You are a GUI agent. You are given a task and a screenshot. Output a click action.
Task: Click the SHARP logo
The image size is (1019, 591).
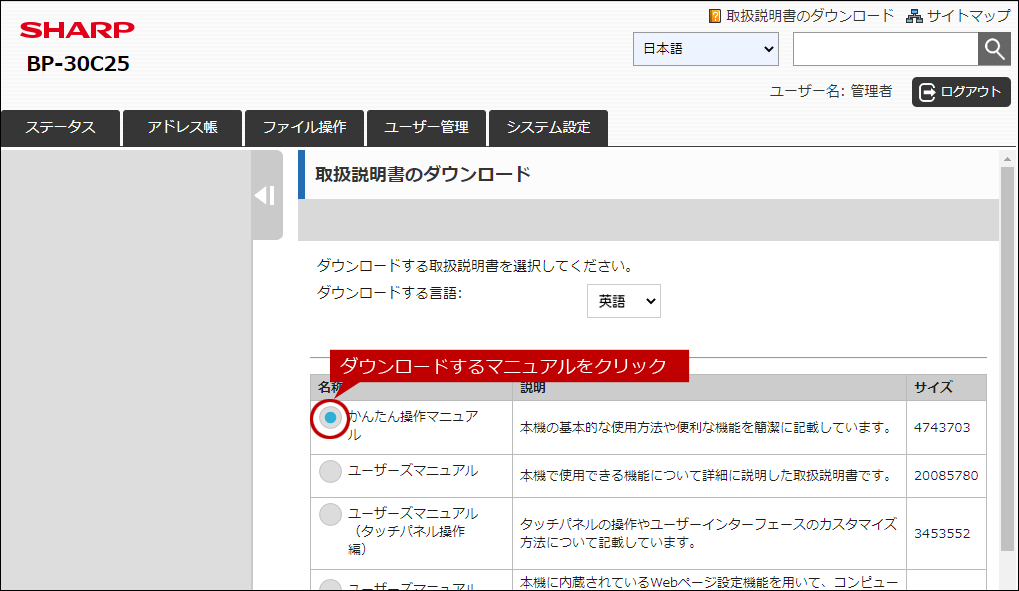[77, 30]
